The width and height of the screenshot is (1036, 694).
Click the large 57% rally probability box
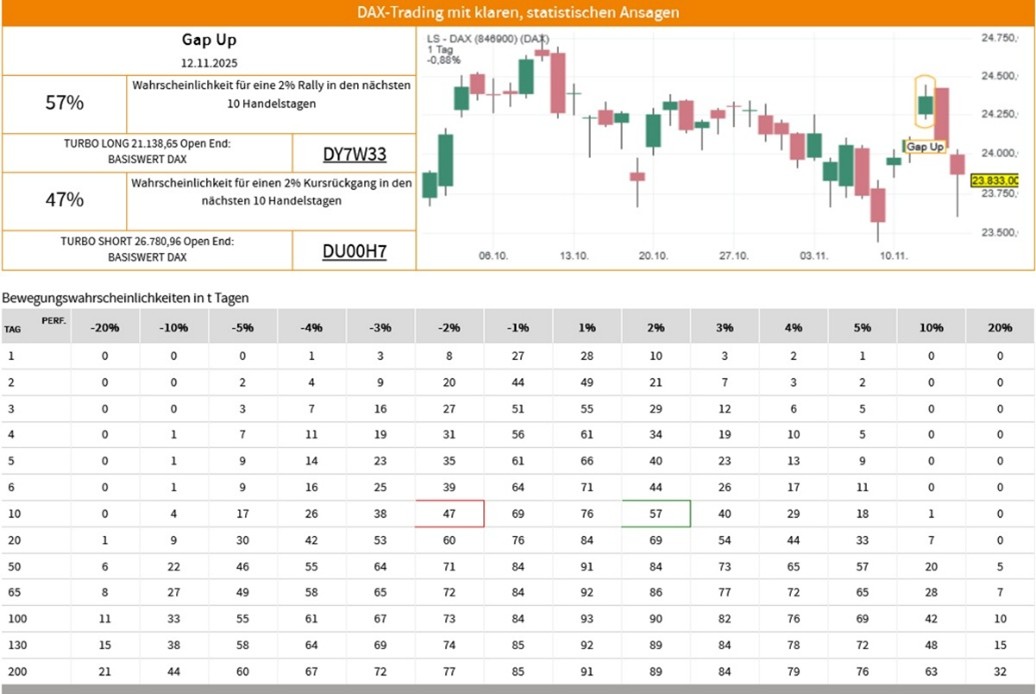click(64, 102)
